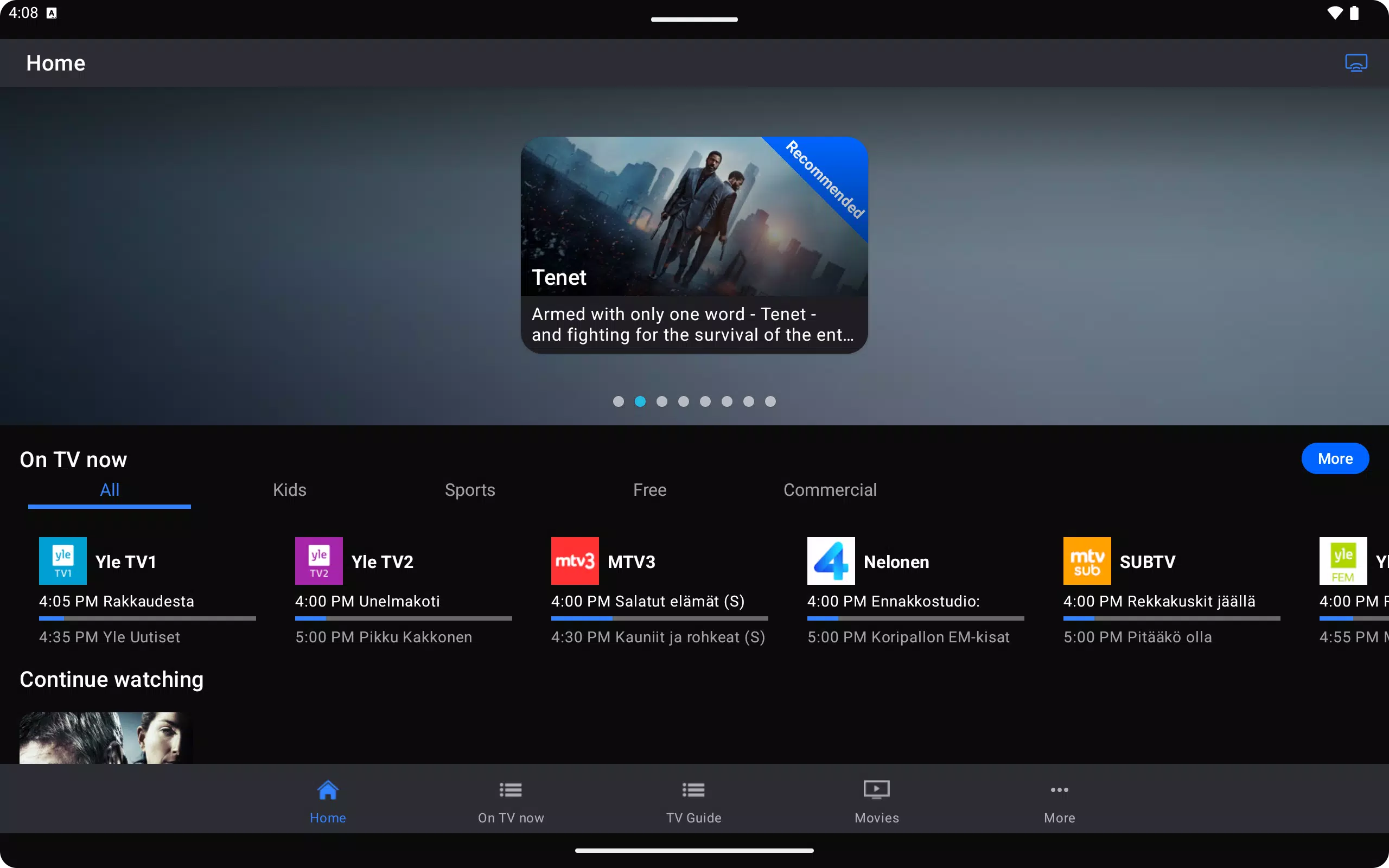Click the More button for On TV now
This screenshot has width=1389, height=868.
[1335, 459]
